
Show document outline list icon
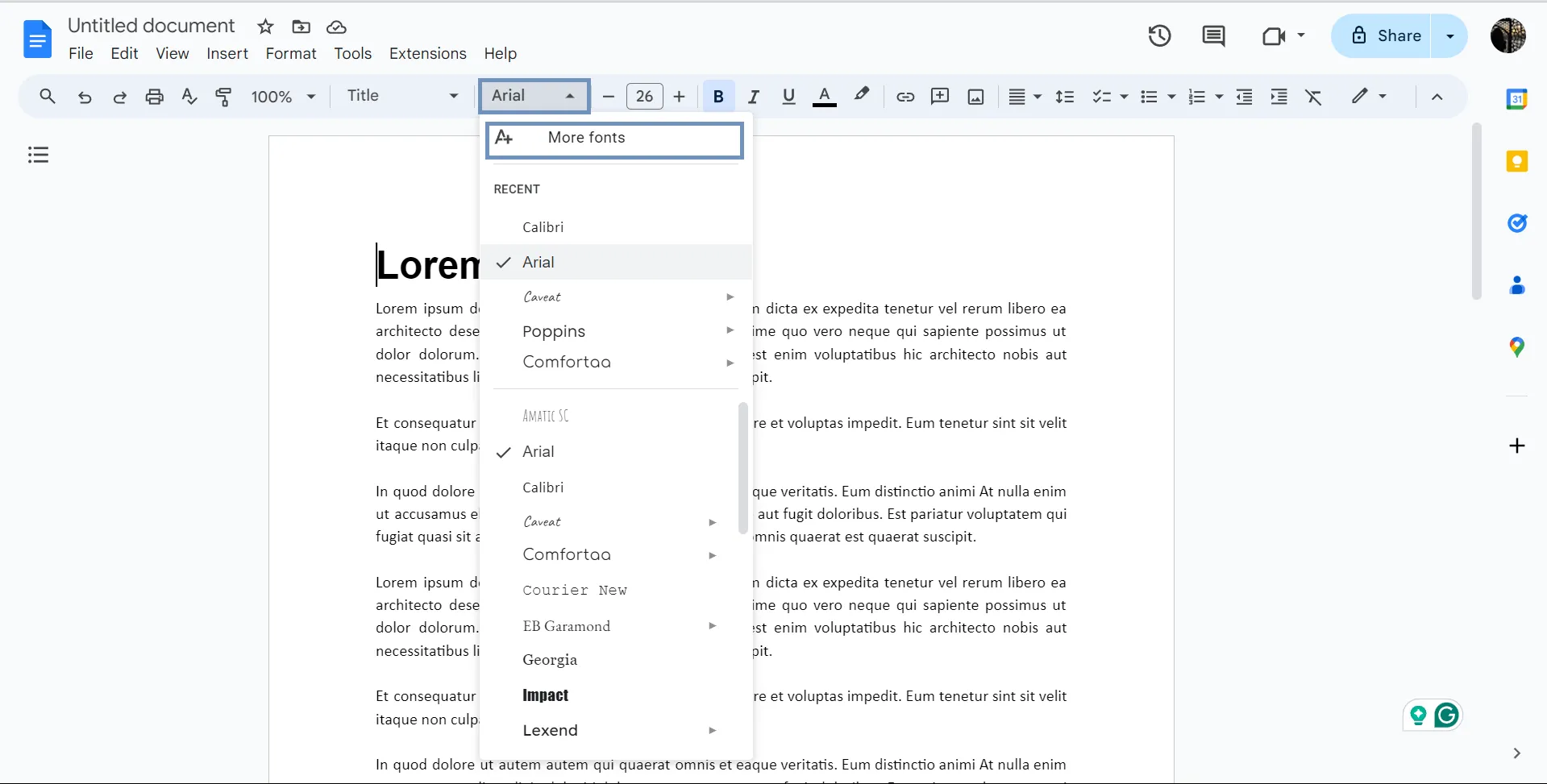(38, 155)
